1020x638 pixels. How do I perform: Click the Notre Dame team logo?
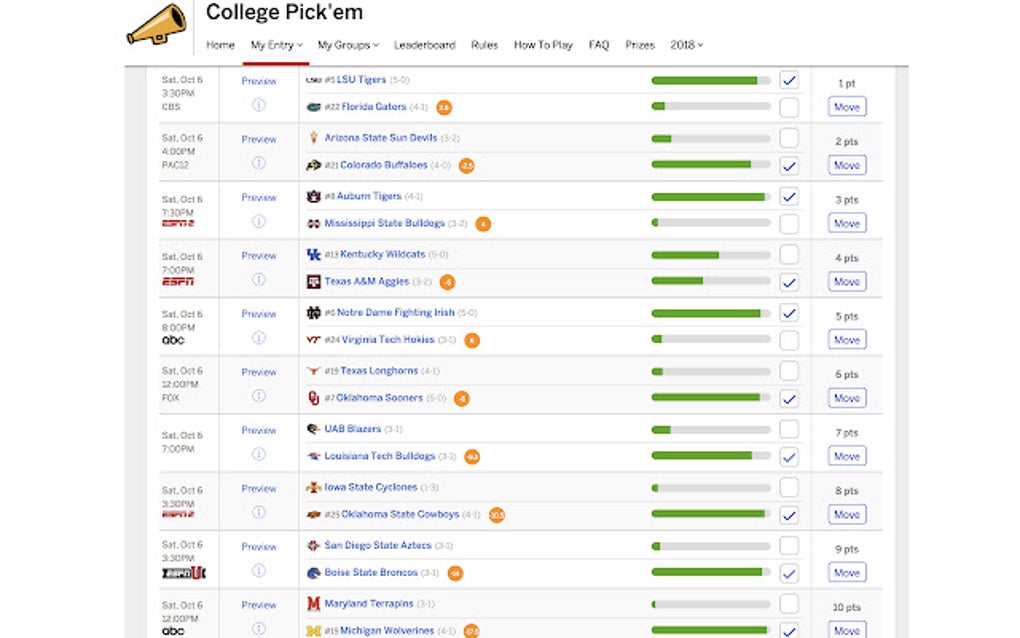[x=314, y=313]
